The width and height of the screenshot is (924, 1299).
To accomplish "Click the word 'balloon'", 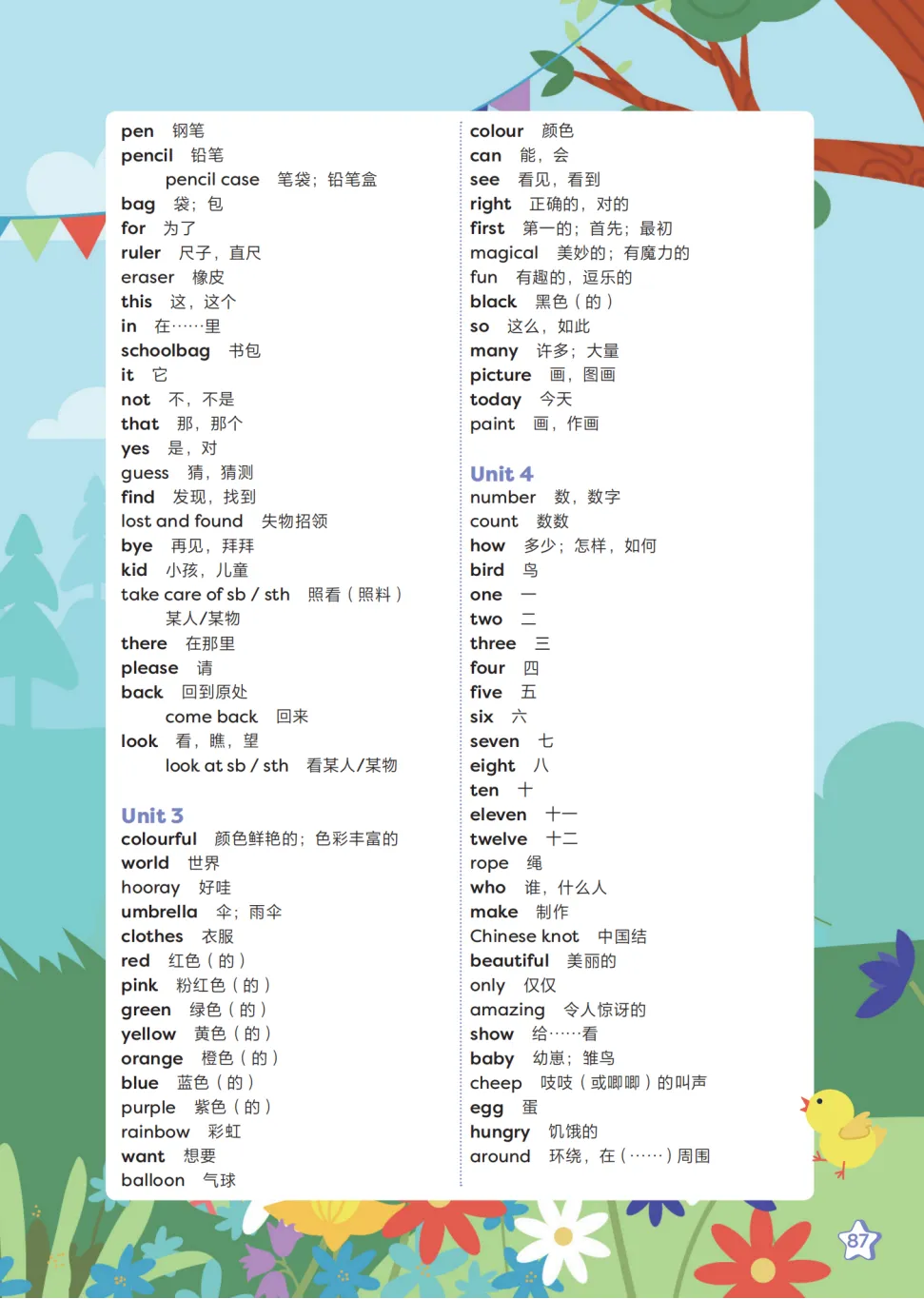I will (x=153, y=1181).
